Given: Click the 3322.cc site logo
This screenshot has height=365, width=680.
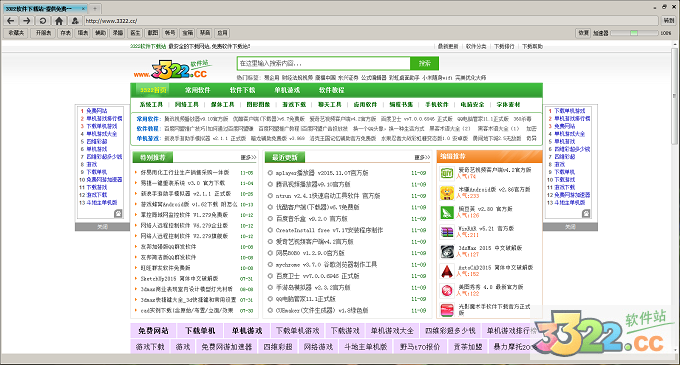Looking at the screenshot, I should [173, 70].
